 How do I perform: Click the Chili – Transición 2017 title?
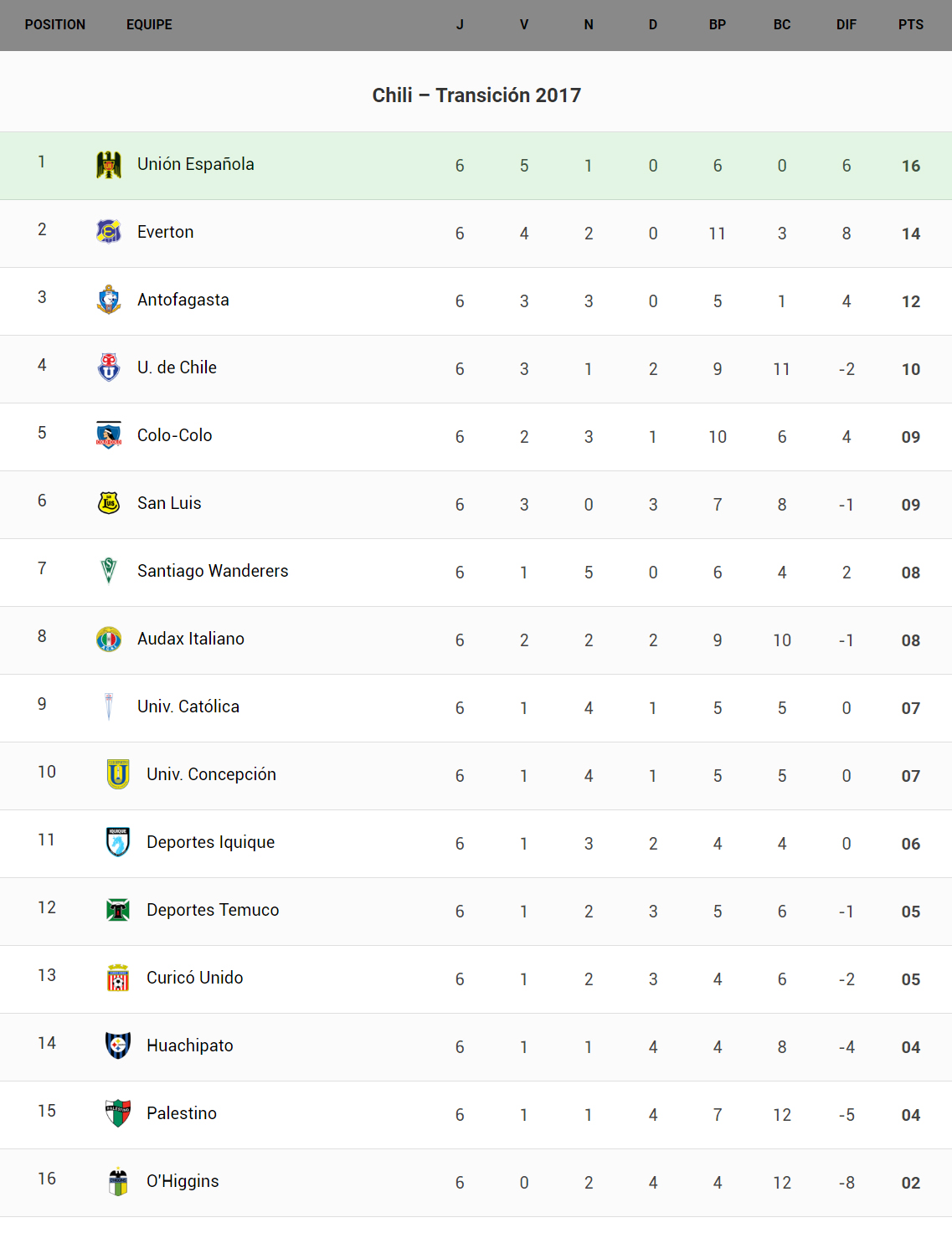(476, 95)
